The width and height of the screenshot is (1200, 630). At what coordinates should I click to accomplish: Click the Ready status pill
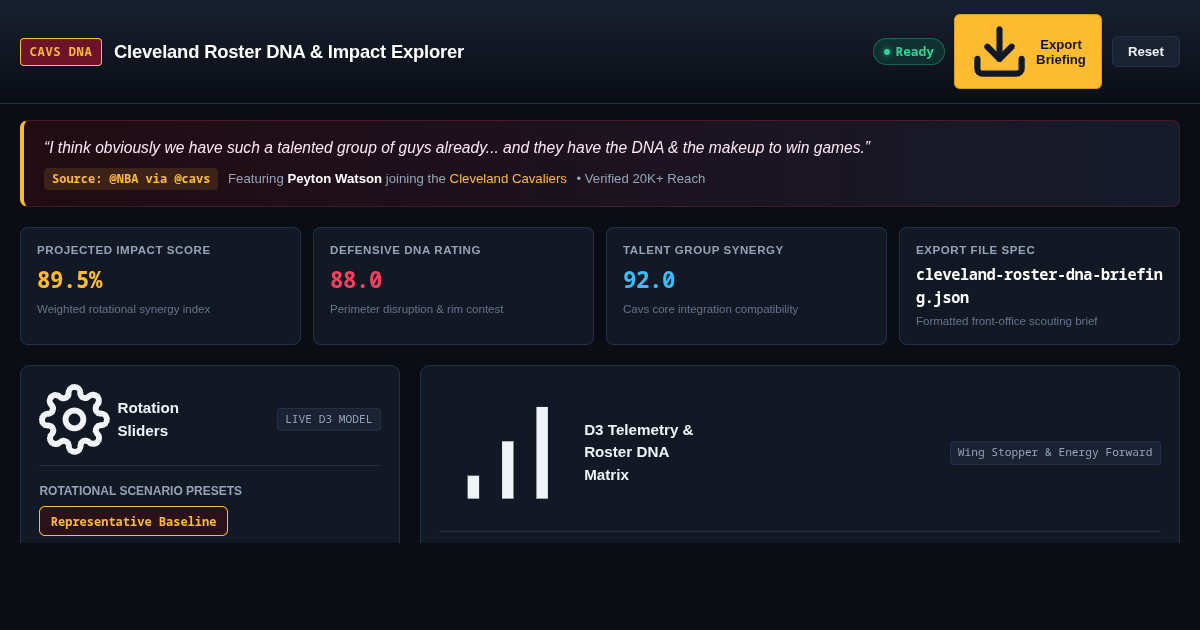point(909,52)
